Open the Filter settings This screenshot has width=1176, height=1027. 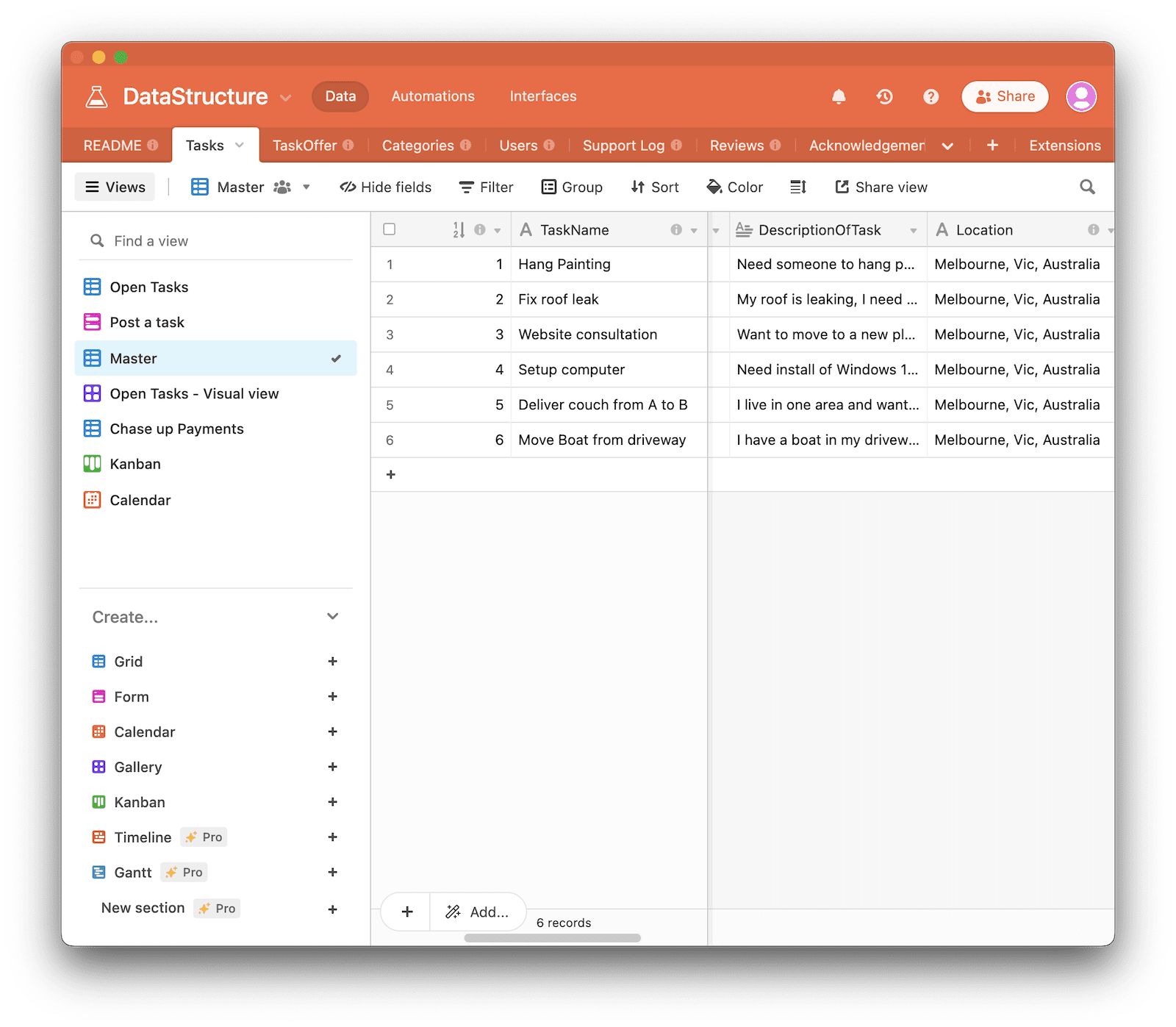coord(486,187)
